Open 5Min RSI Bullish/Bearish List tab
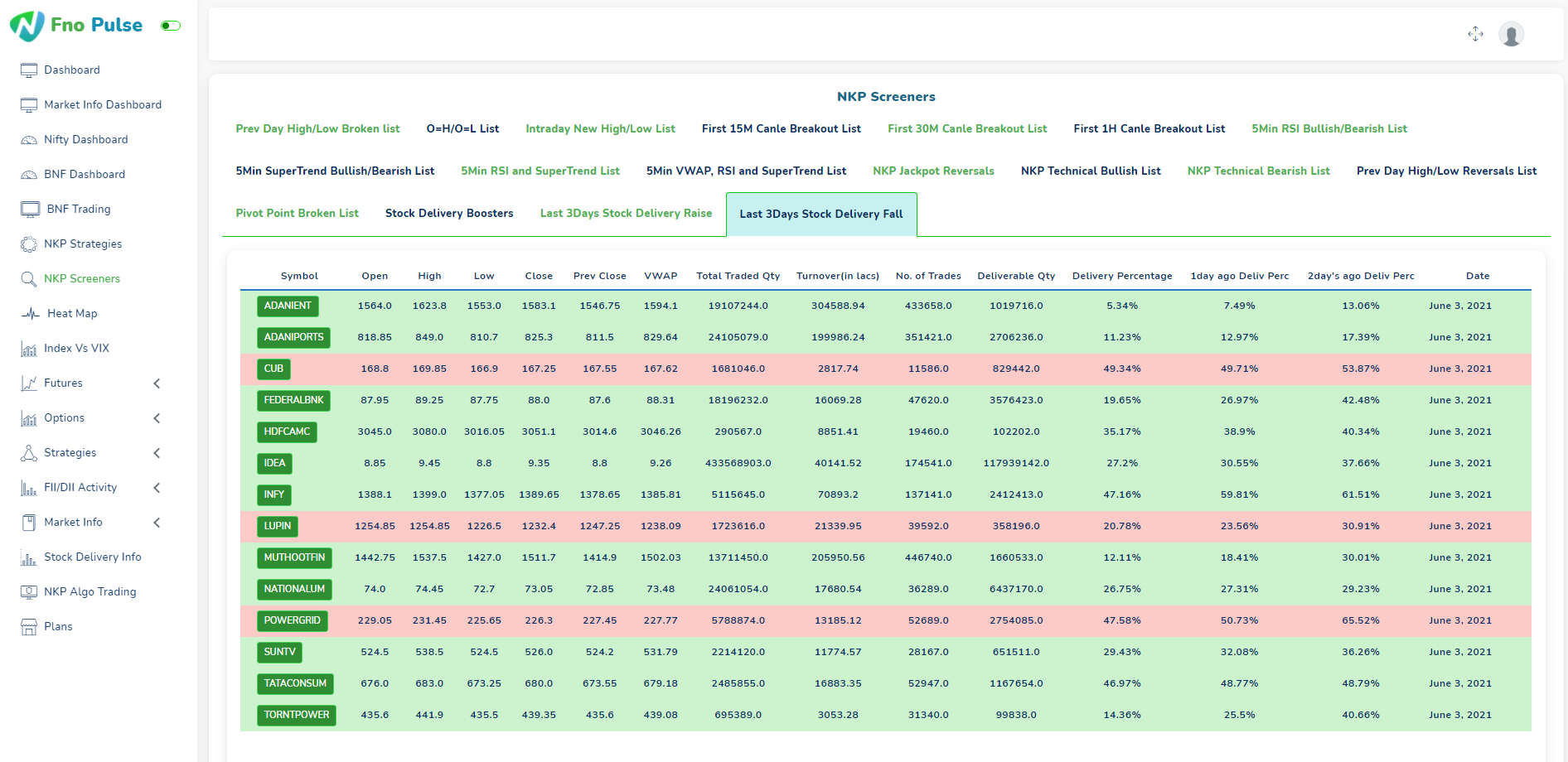The height and width of the screenshot is (762, 1568). point(1329,129)
